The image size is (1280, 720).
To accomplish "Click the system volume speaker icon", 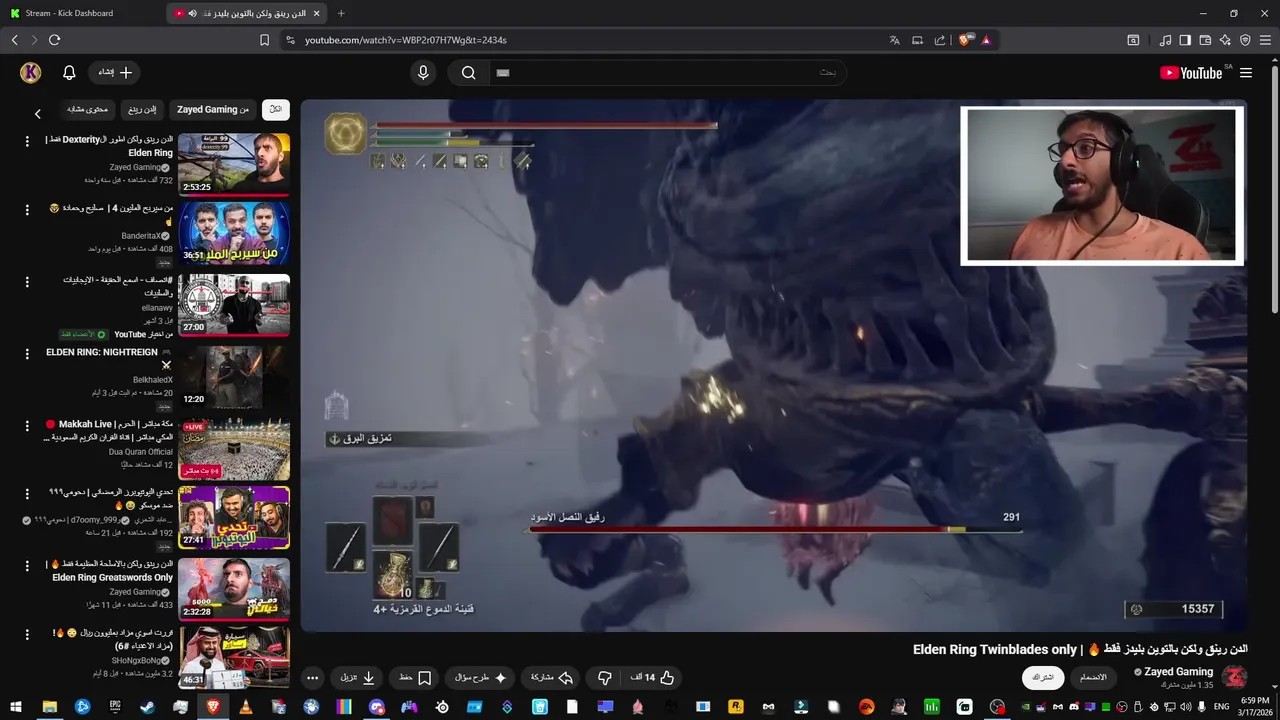I will (x=1184, y=707).
